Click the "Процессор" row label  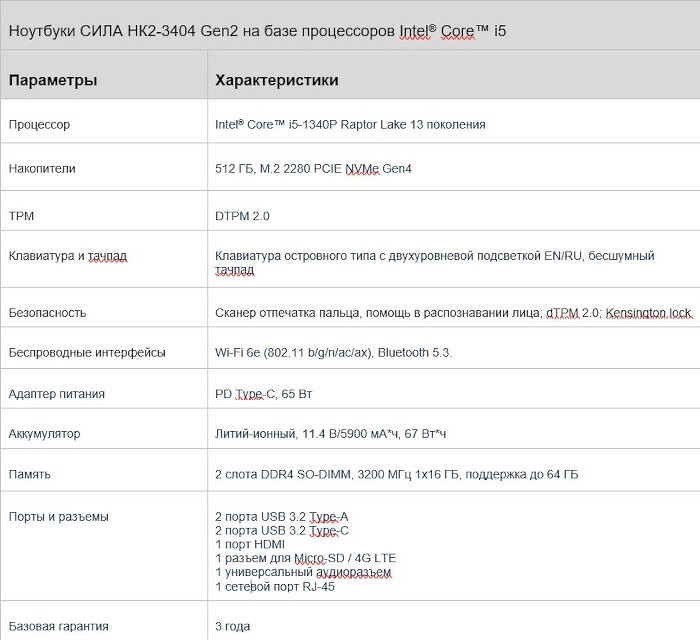pyautogui.click(x=39, y=125)
